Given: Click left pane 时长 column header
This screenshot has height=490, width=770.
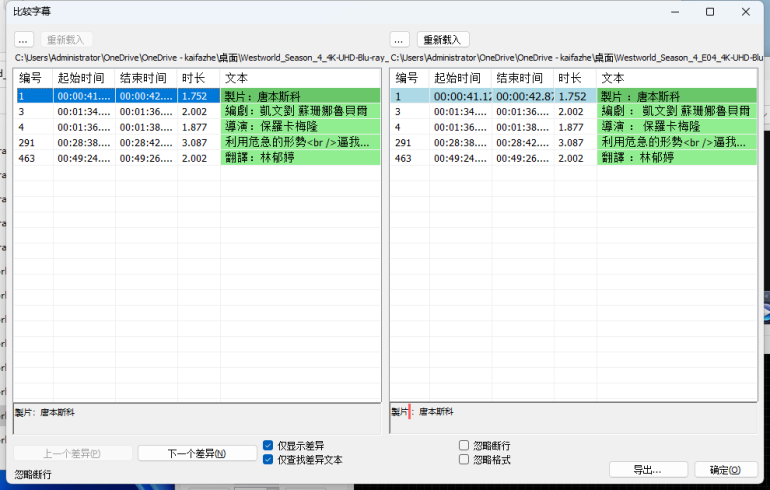Looking at the screenshot, I should (199, 78).
